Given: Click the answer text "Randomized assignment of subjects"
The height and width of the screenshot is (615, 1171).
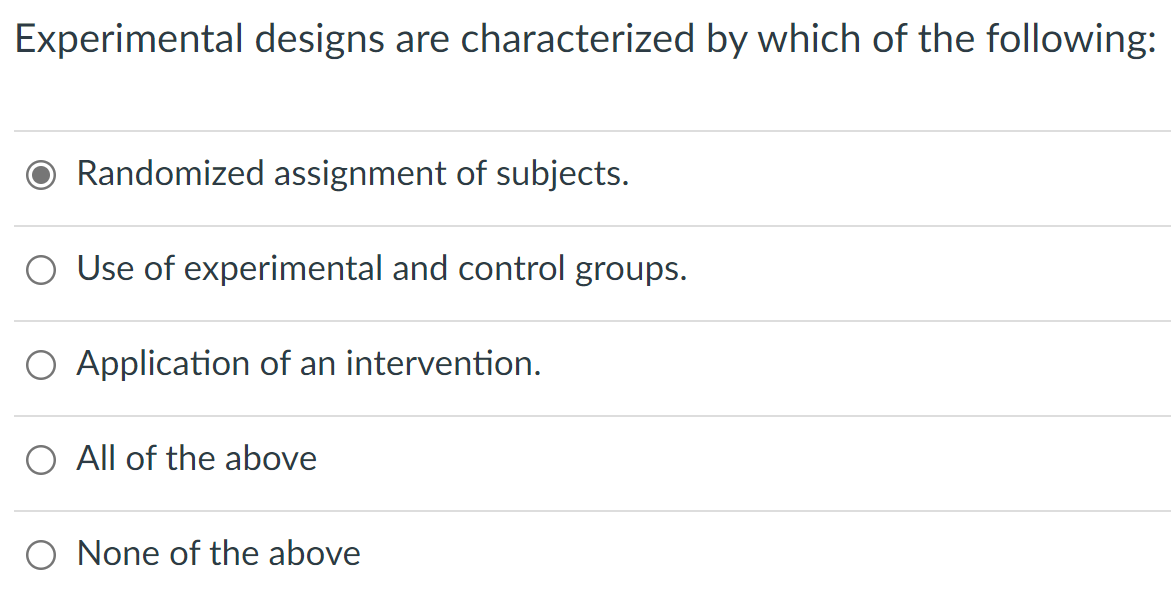Looking at the screenshot, I should 352,174.
